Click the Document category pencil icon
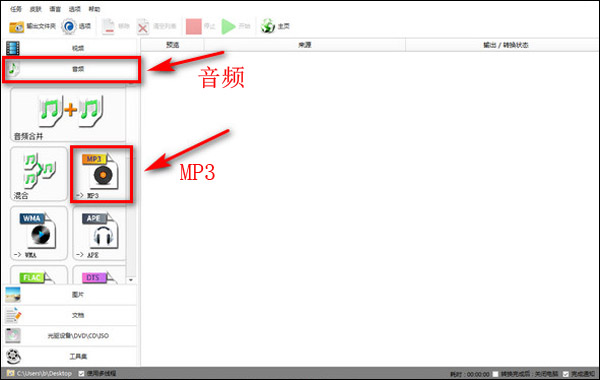Viewport: 600px width, 380px height. click(13, 315)
